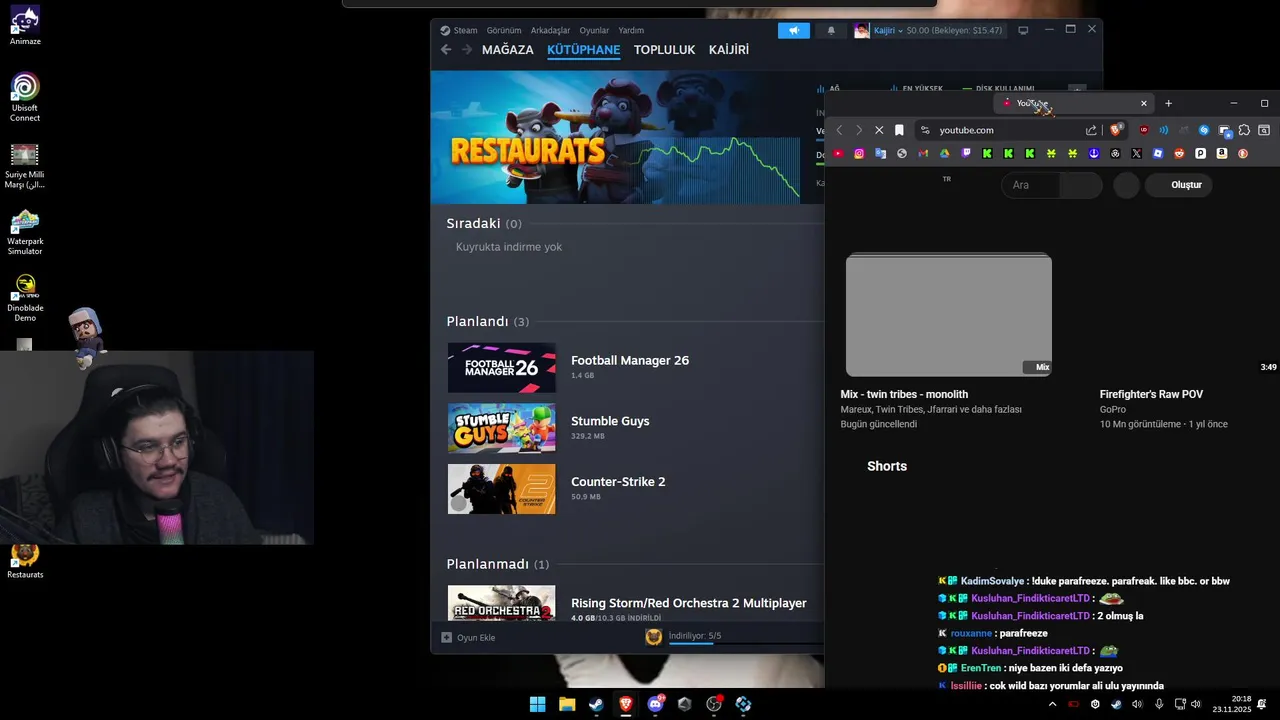Open the KAİJİRİ profile tab in Steam
Screen dimensions: 1280x720
coord(729,50)
